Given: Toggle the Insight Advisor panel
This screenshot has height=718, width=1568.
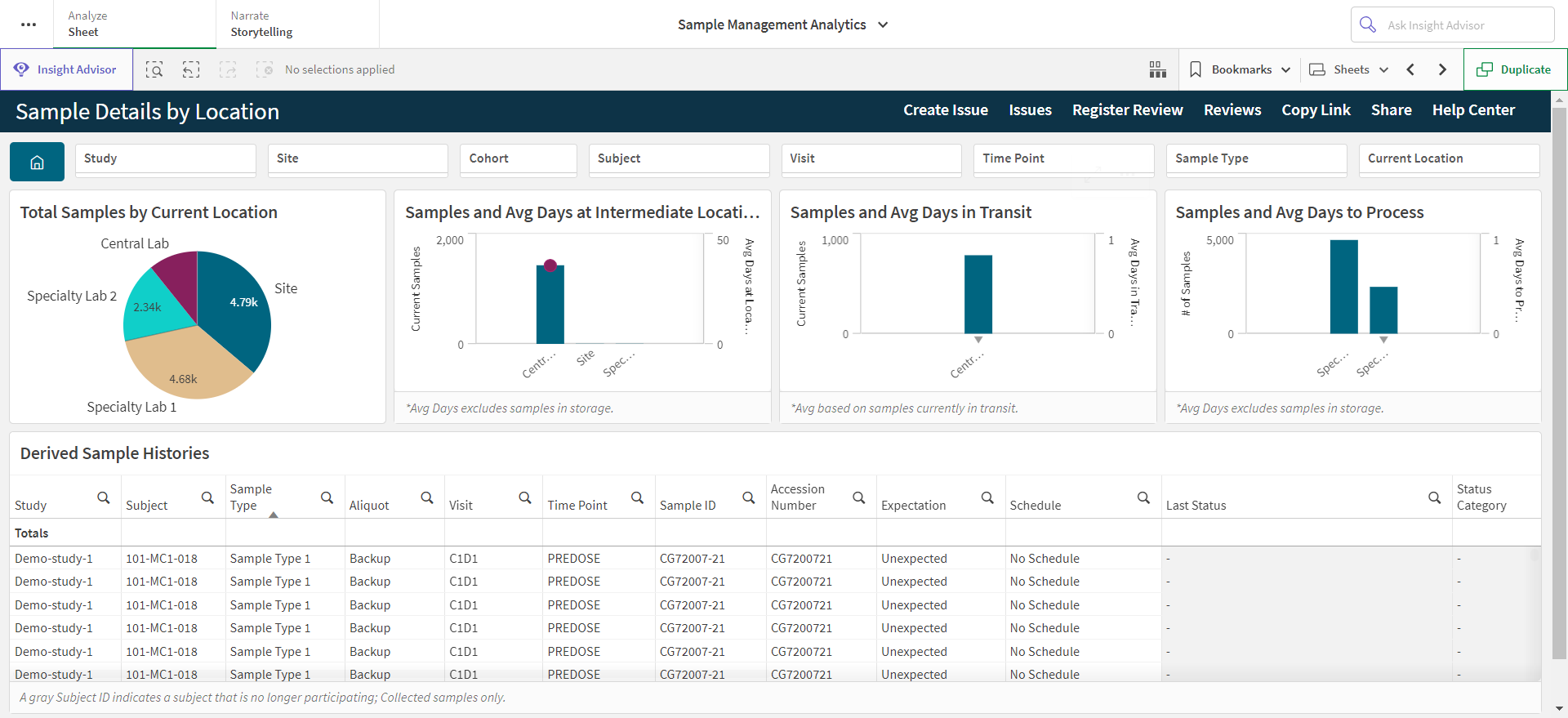Looking at the screenshot, I should [x=67, y=69].
